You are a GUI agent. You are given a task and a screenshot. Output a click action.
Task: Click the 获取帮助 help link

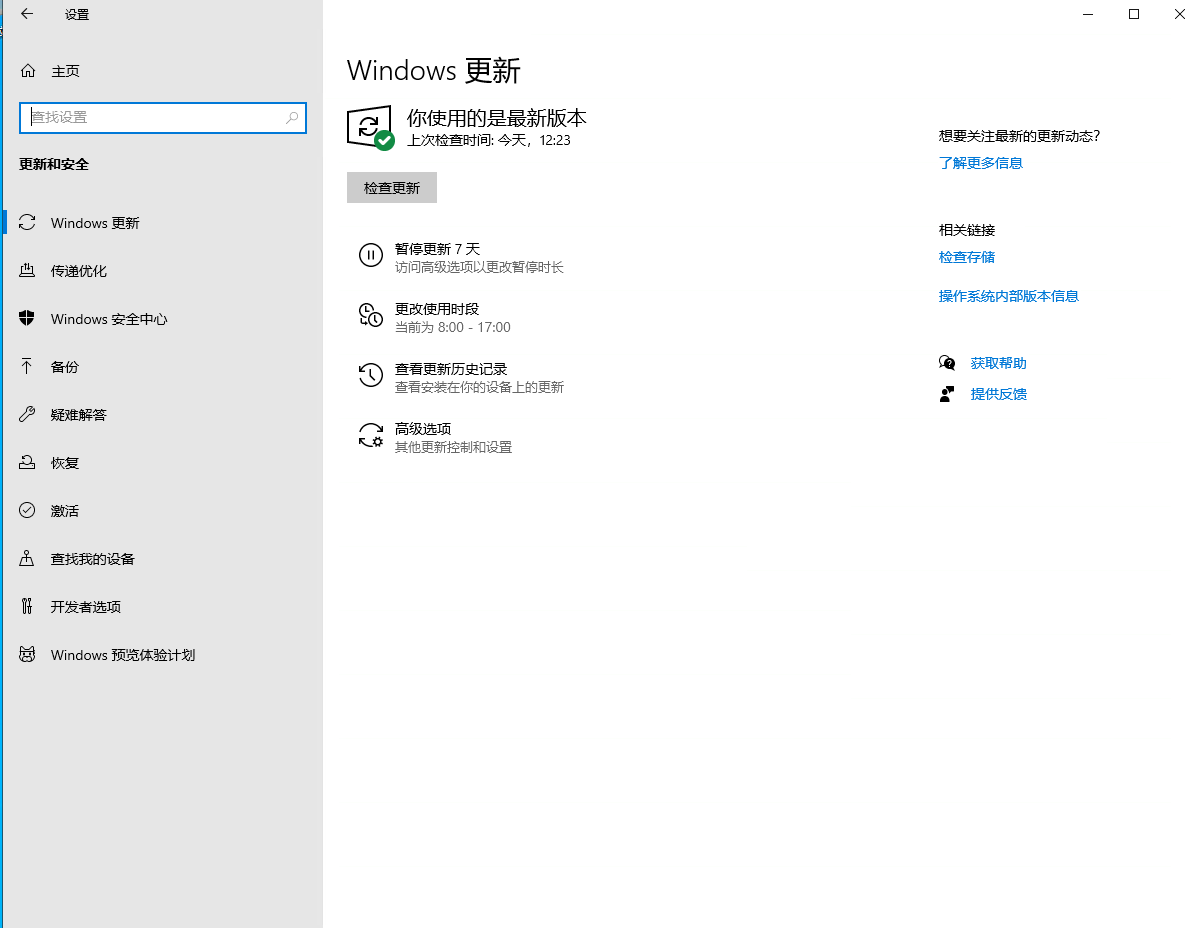[999, 363]
